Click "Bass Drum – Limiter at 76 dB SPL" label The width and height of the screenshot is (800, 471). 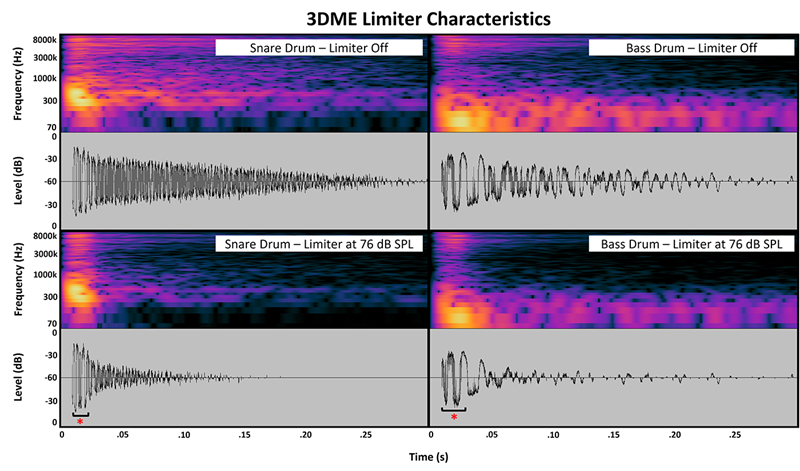click(691, 244)
